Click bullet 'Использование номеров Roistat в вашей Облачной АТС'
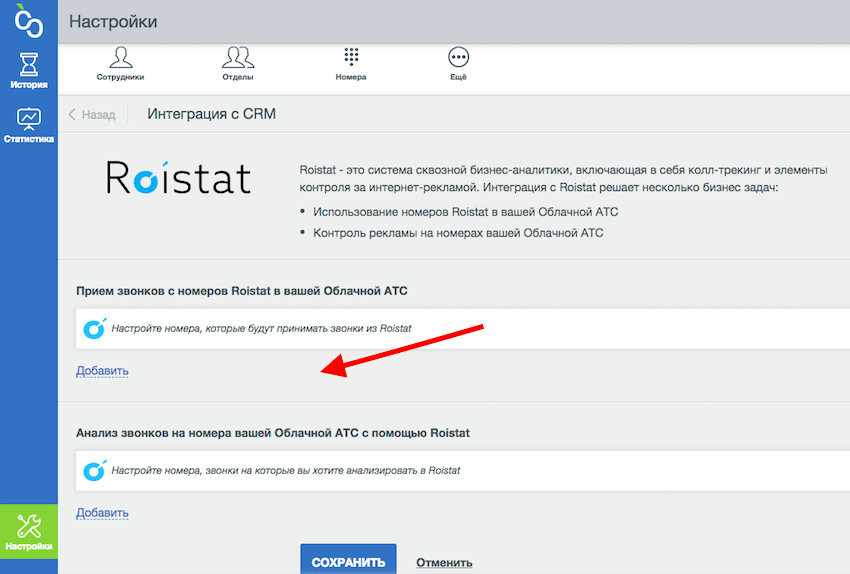Viewport: 850px width, 574px height. click(465, 212)
